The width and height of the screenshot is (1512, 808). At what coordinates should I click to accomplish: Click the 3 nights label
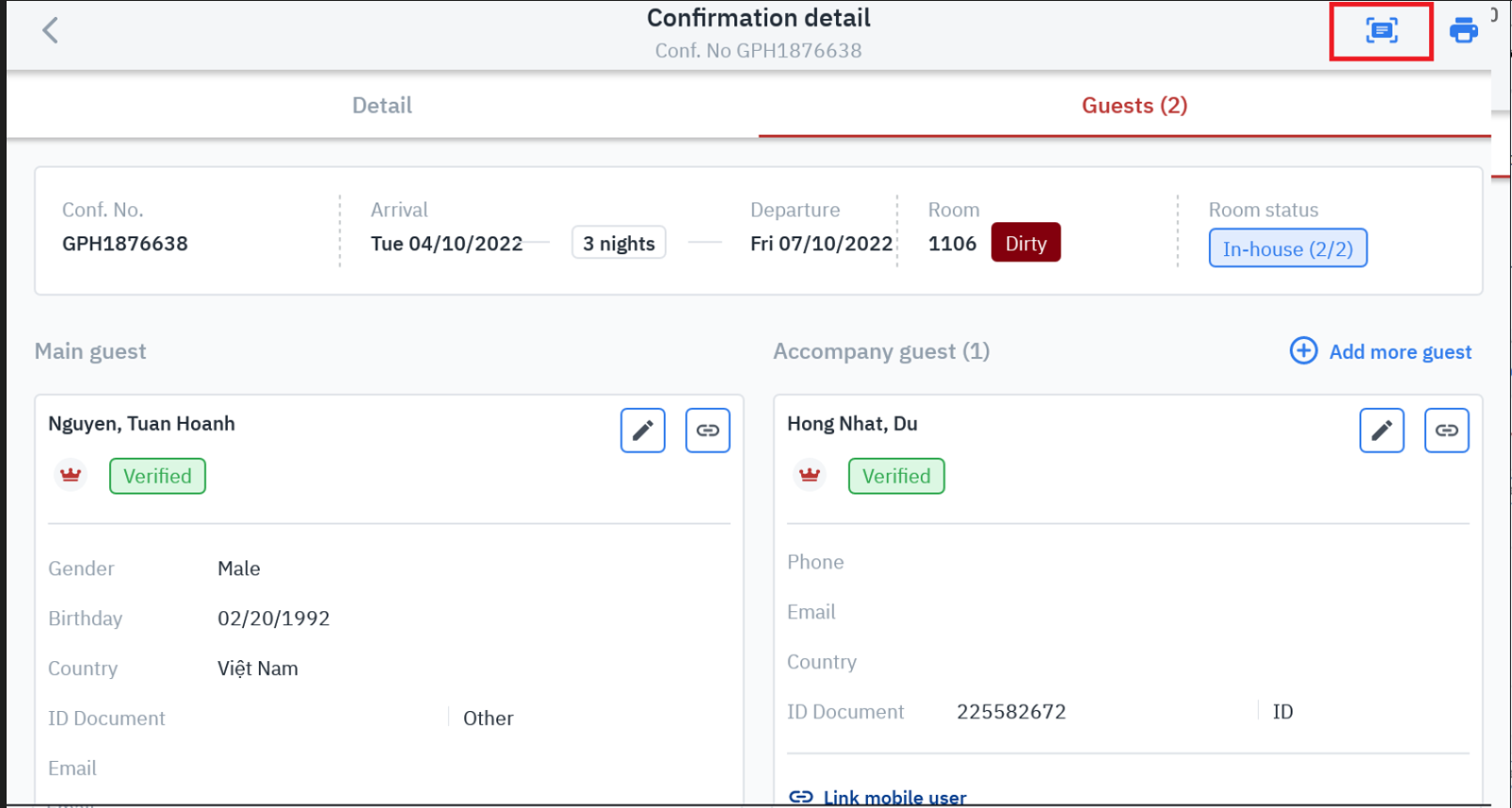619,243
